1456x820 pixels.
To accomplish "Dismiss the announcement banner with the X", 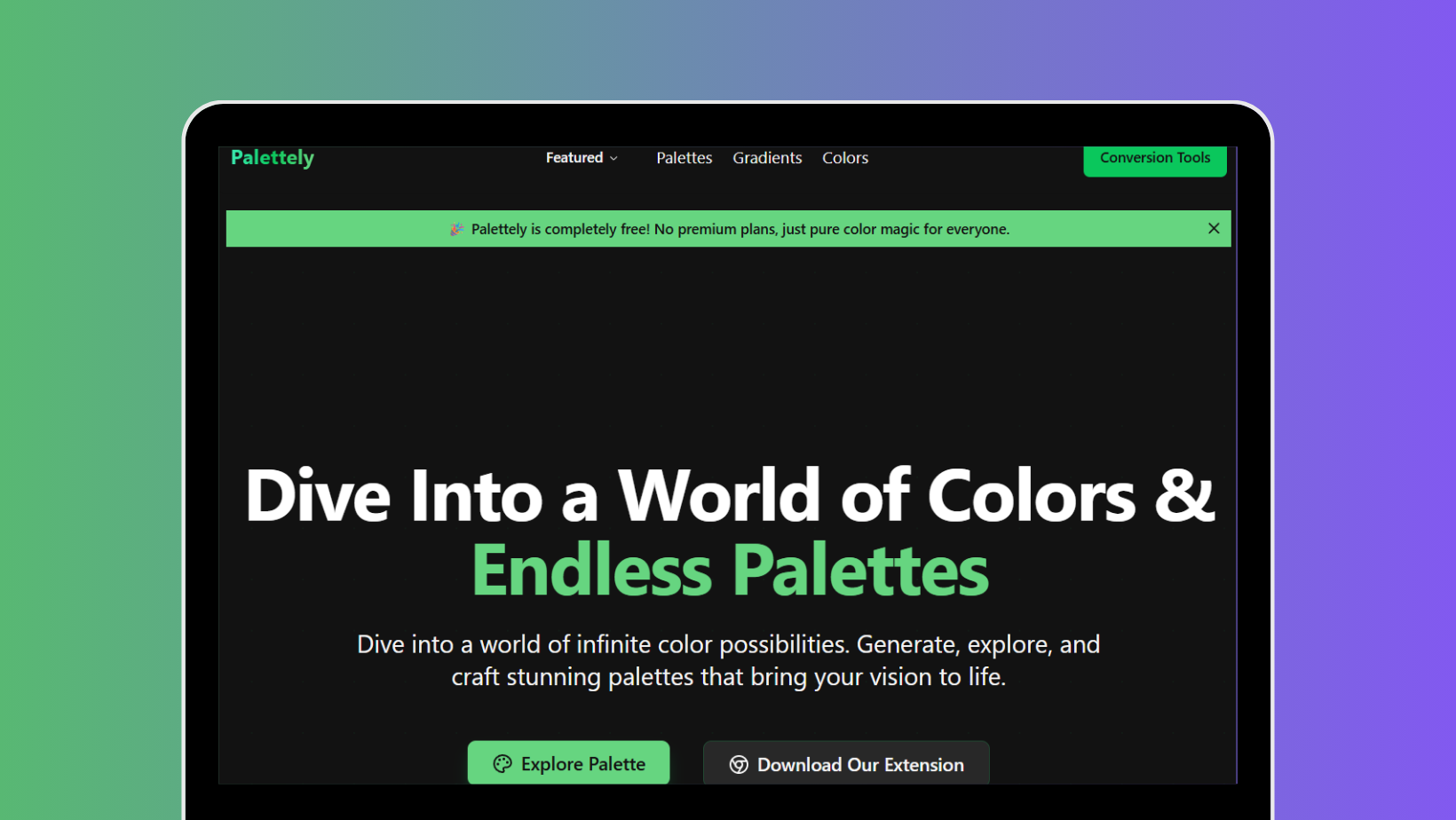I will pos(1213,229).
